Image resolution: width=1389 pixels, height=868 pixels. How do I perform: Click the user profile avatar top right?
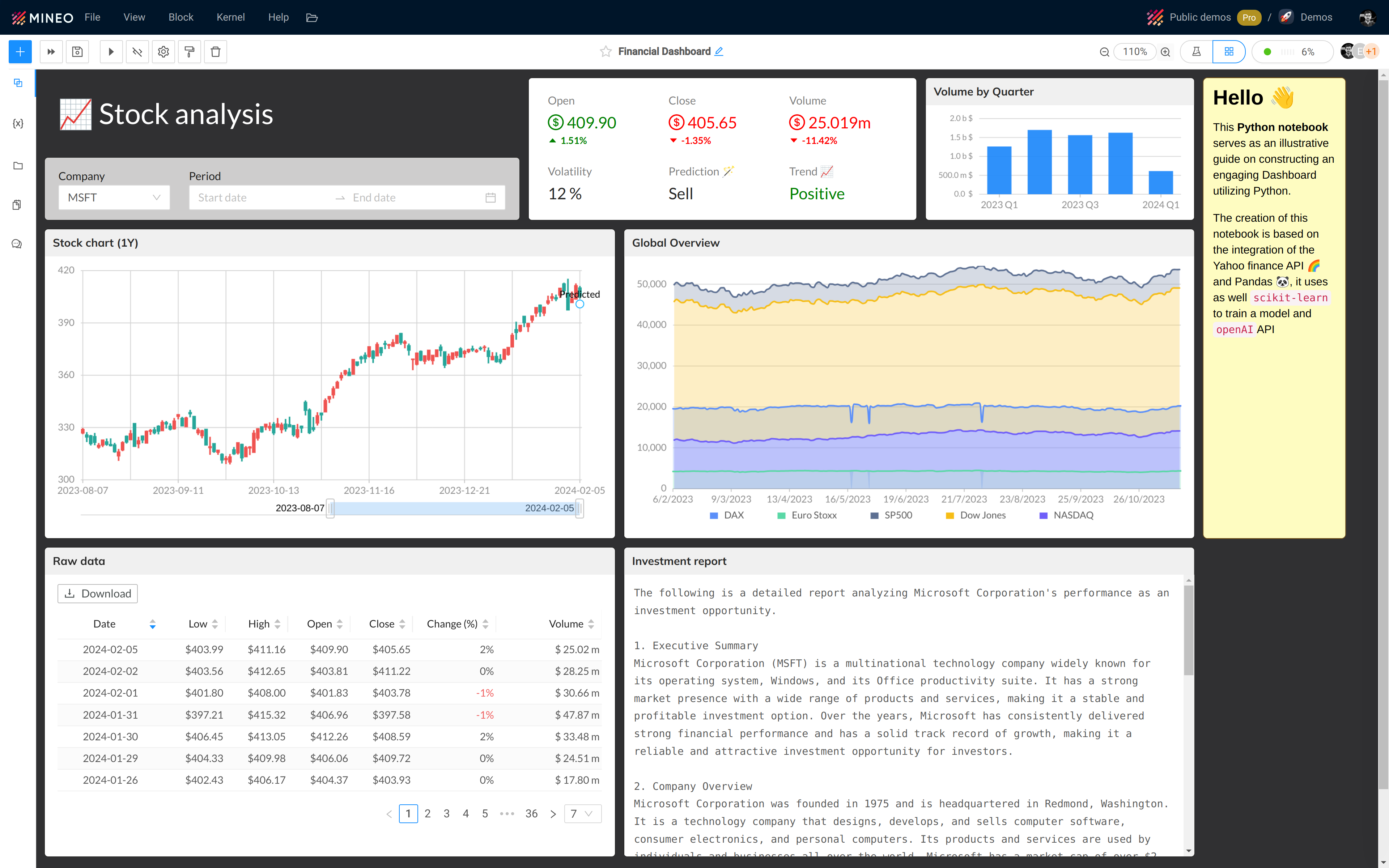tap(1367, 18)
